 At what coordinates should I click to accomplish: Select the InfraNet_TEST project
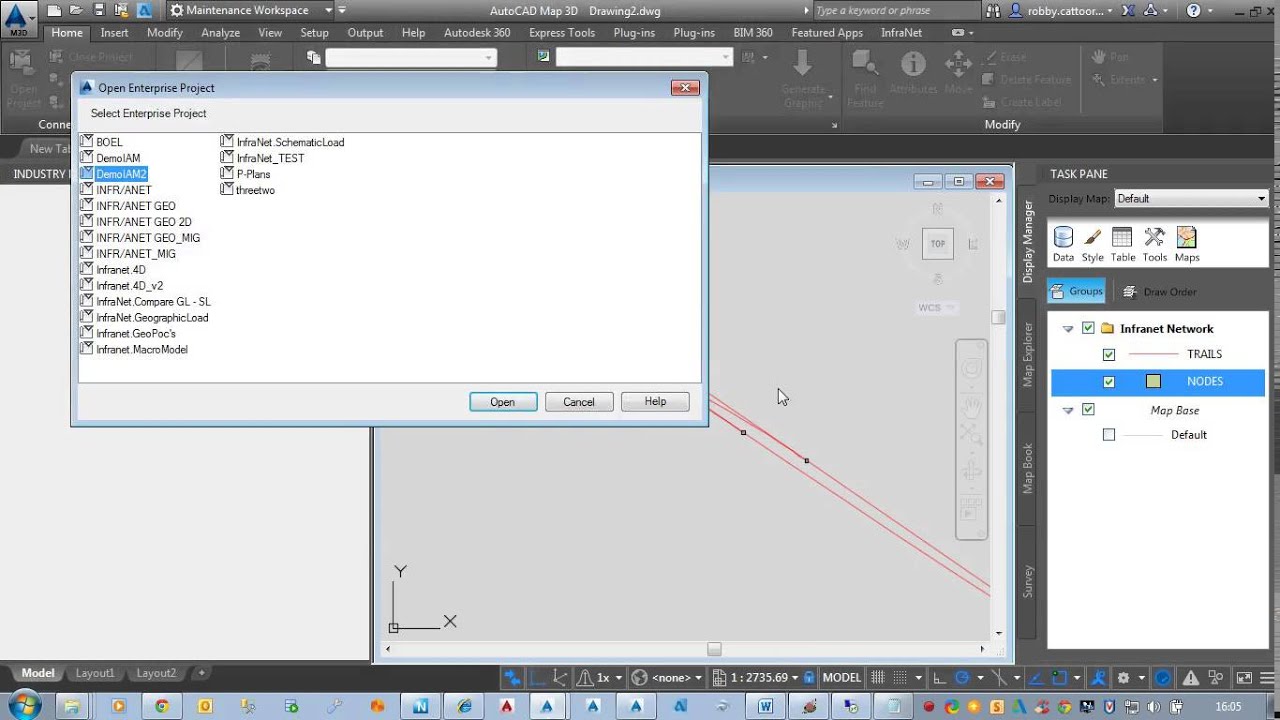click(x=270, y=158)
